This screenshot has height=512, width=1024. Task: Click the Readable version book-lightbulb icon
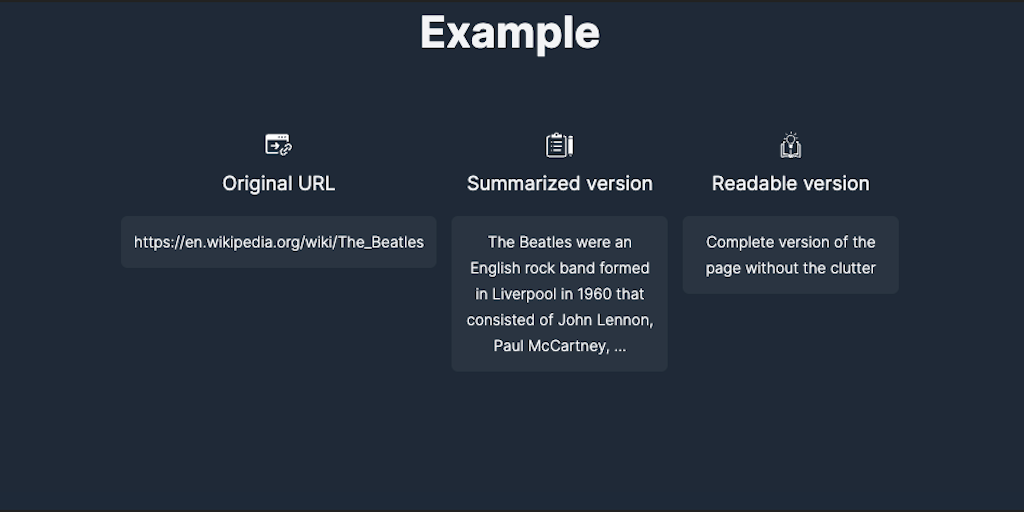click(790, 145)
